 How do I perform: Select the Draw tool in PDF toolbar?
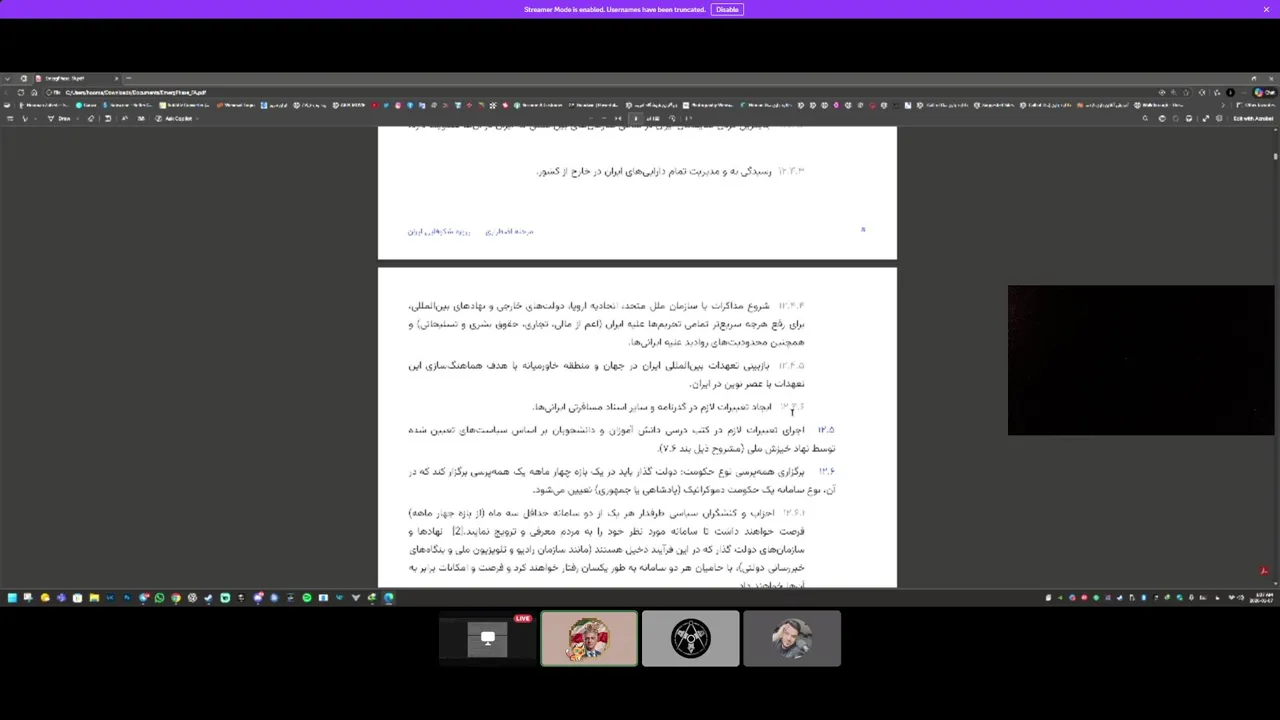point(59,118)
